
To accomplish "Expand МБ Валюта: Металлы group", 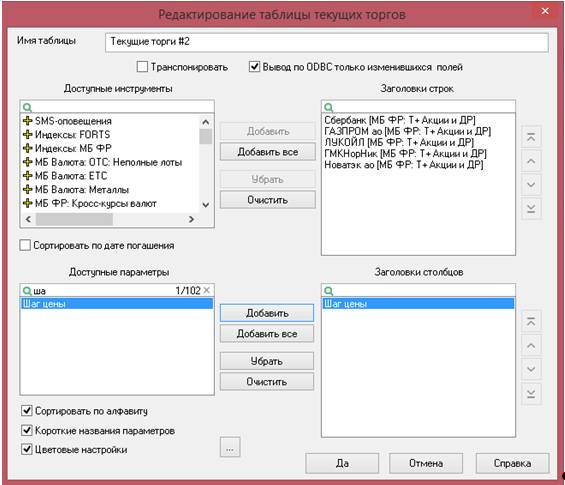I will coord(27,189).
